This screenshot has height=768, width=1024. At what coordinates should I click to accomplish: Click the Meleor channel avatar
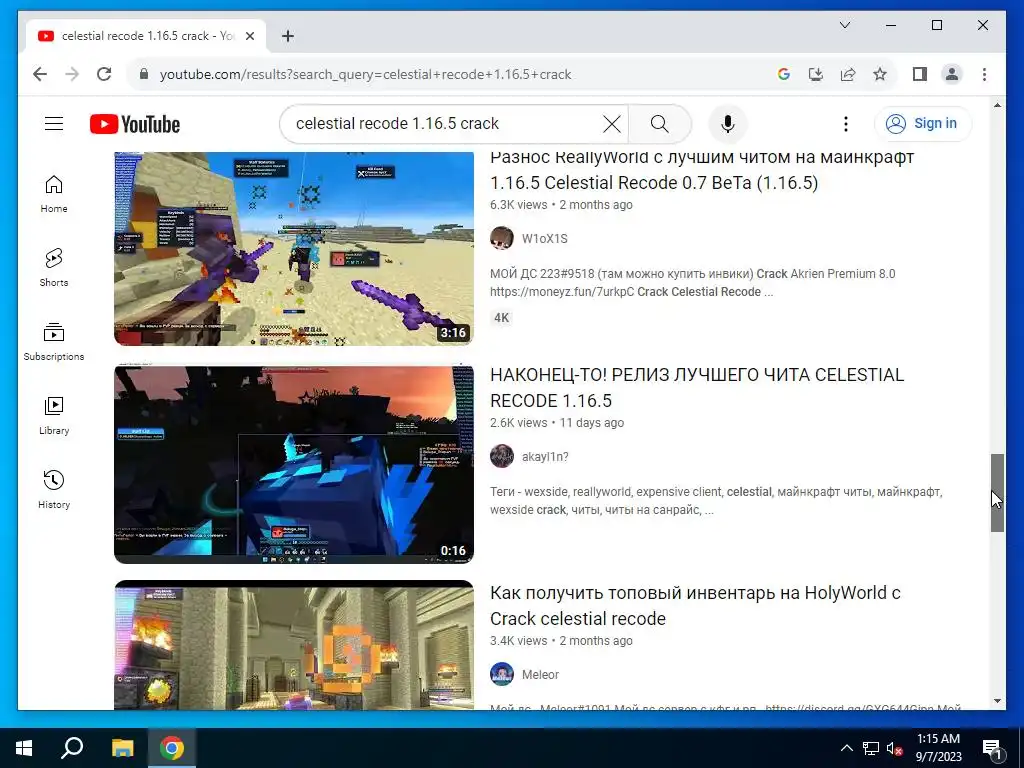(x=502, y=674)
